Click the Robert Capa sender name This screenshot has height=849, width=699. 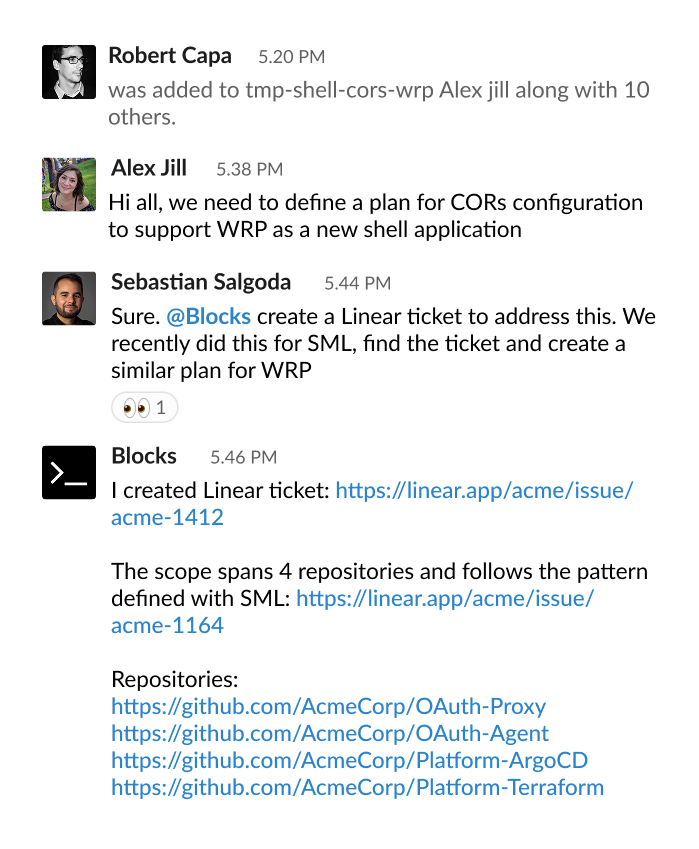[170, 56]
